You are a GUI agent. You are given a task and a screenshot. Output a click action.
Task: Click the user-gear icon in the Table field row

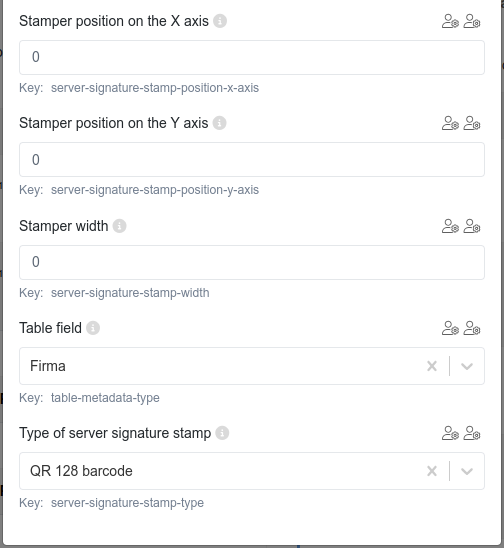click(x=472, y=328)
